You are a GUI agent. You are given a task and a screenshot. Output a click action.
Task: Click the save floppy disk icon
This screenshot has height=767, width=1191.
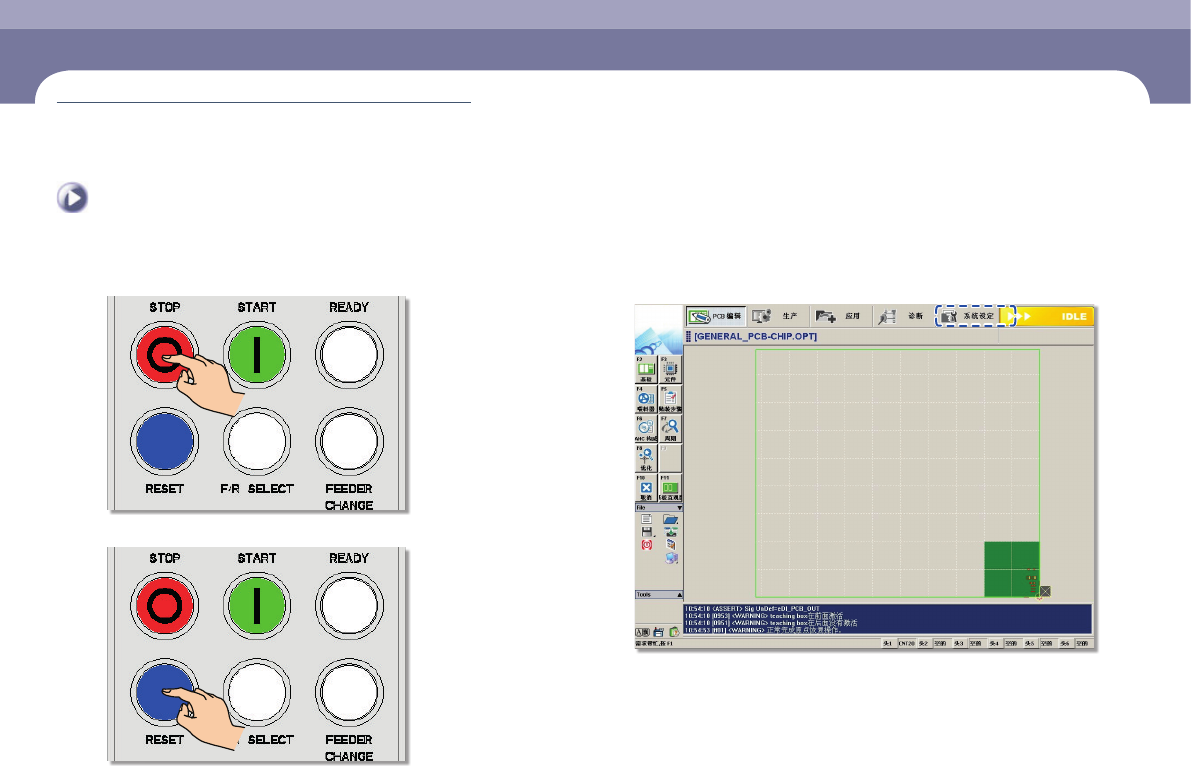pyautogui.click(x=646, y=533)
